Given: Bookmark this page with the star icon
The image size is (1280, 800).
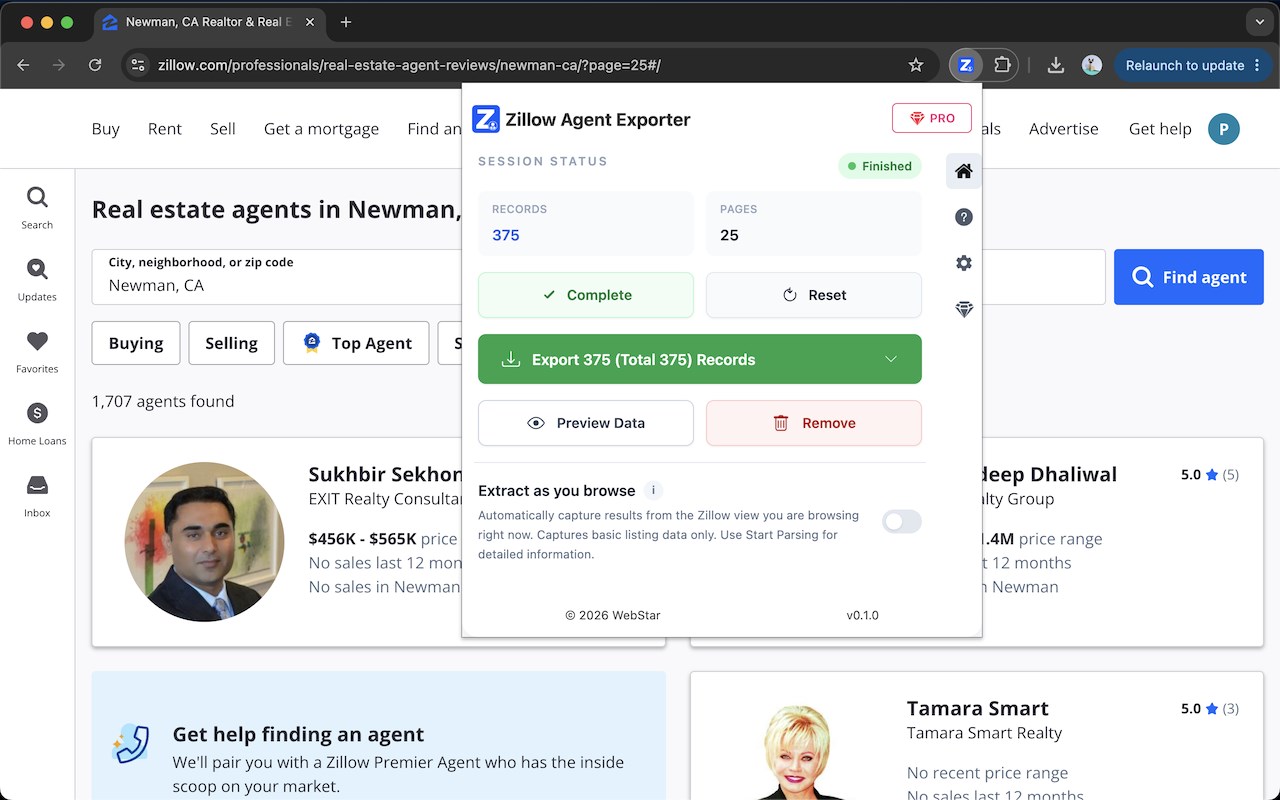Looking at the screenshot, I should (x=916, y=65).
